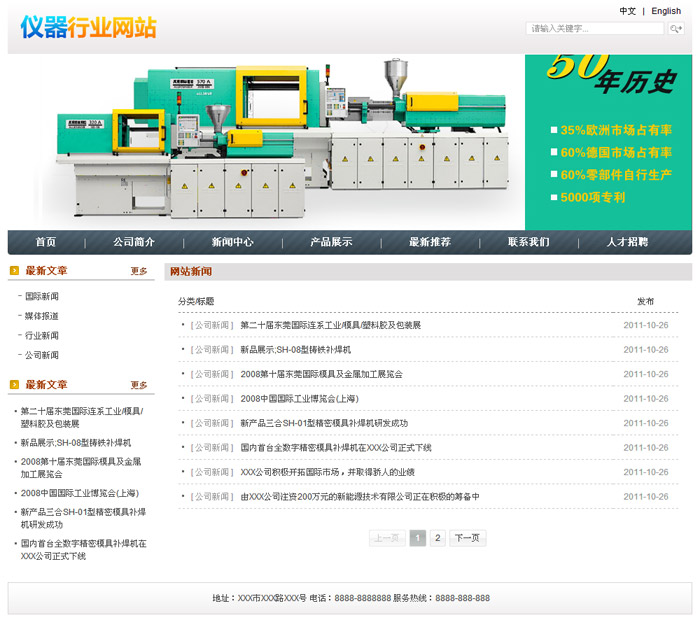Screen dimensions: 700x634
Task: Click the 仪器行业网站 site logo
Action: click(88, 27)
